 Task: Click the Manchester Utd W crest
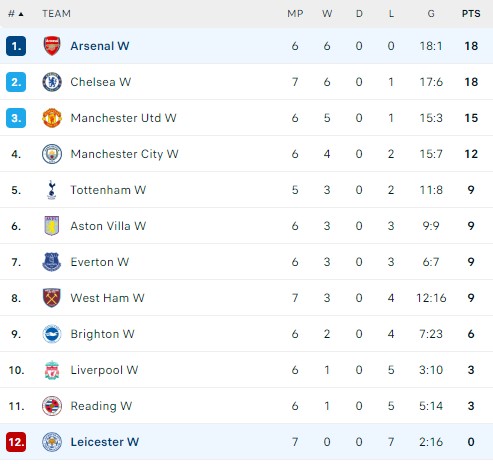pyautogui.click(x=52, y=118)
